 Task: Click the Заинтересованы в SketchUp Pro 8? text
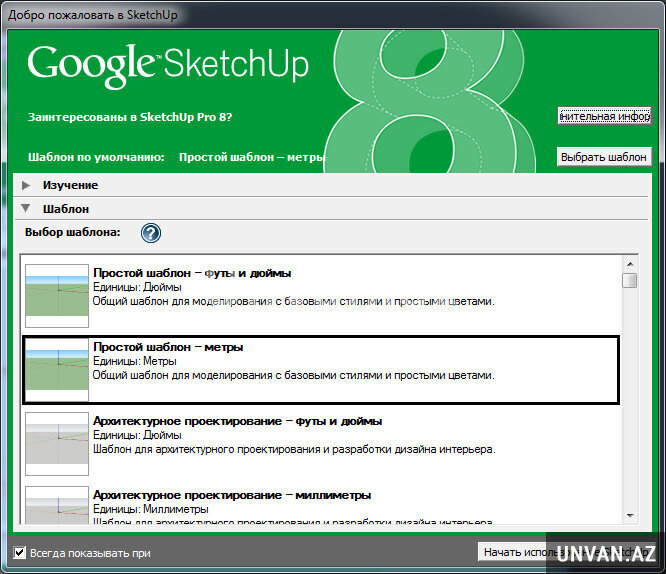click(x=130, y=117)
